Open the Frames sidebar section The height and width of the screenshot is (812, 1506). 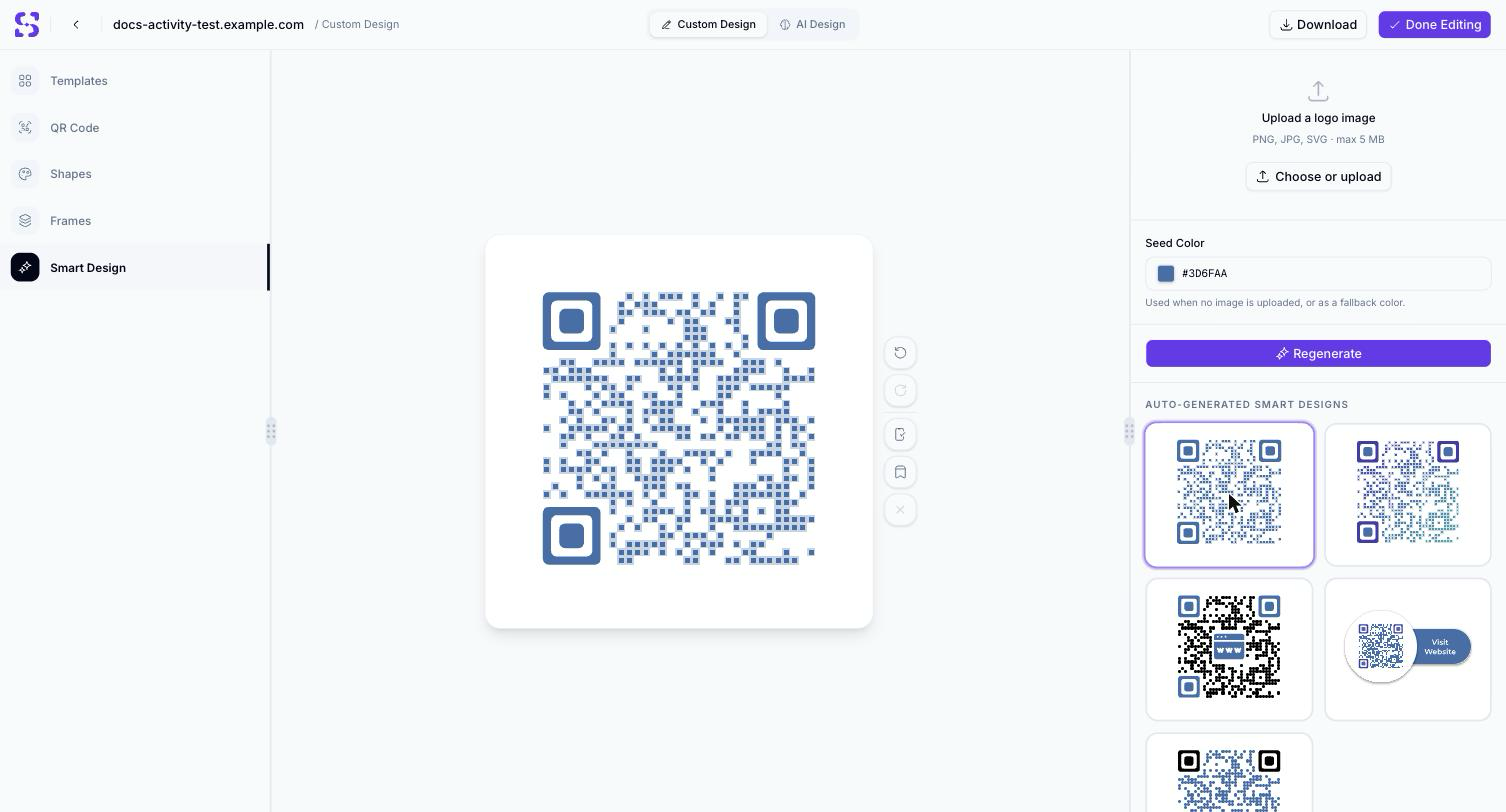(x=135, y=221)
